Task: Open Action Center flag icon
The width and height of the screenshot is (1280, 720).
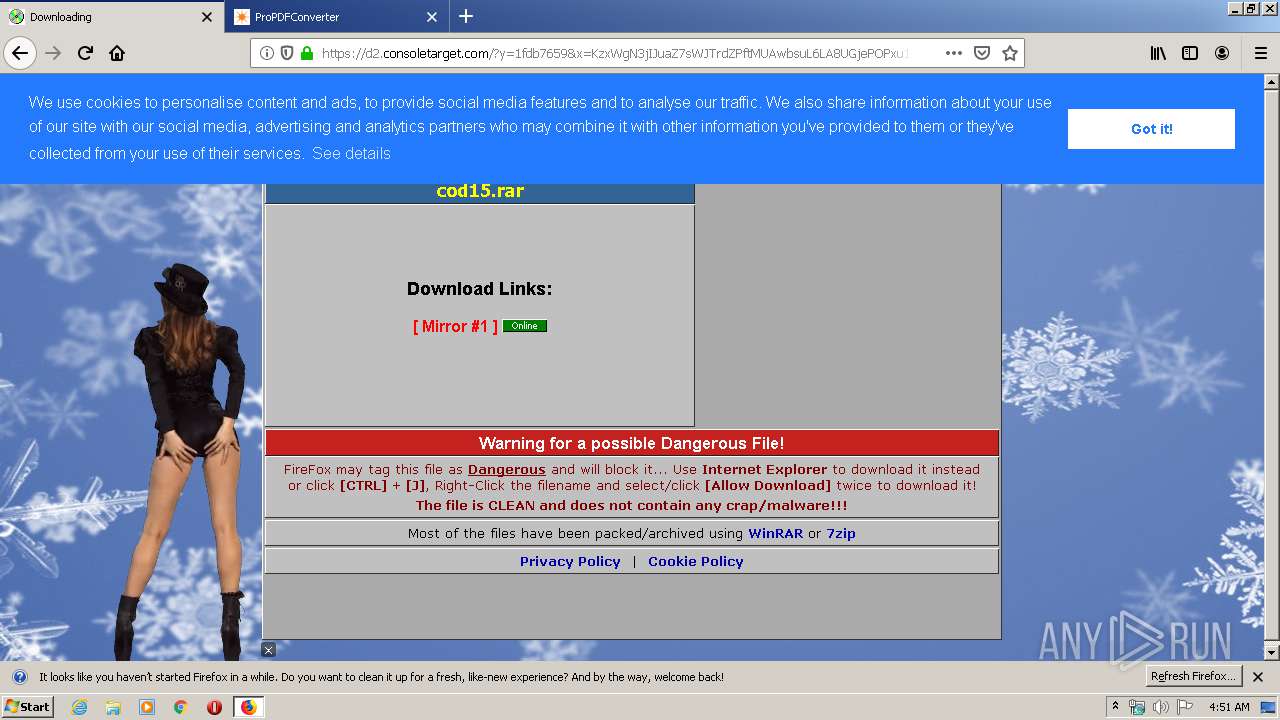Action: [x=1185, y=707]
